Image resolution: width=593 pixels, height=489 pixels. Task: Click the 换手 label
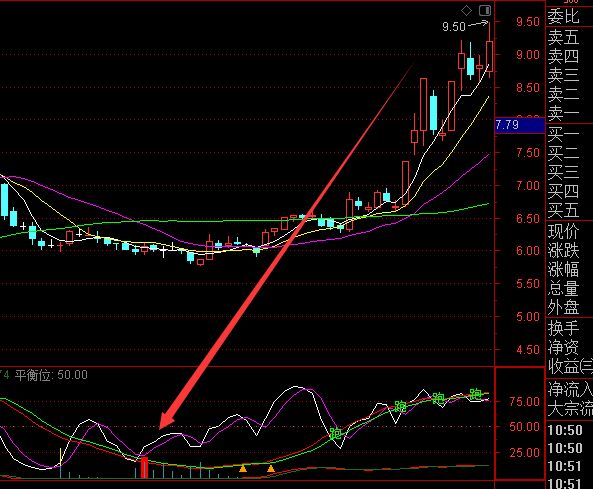point(564,328)
